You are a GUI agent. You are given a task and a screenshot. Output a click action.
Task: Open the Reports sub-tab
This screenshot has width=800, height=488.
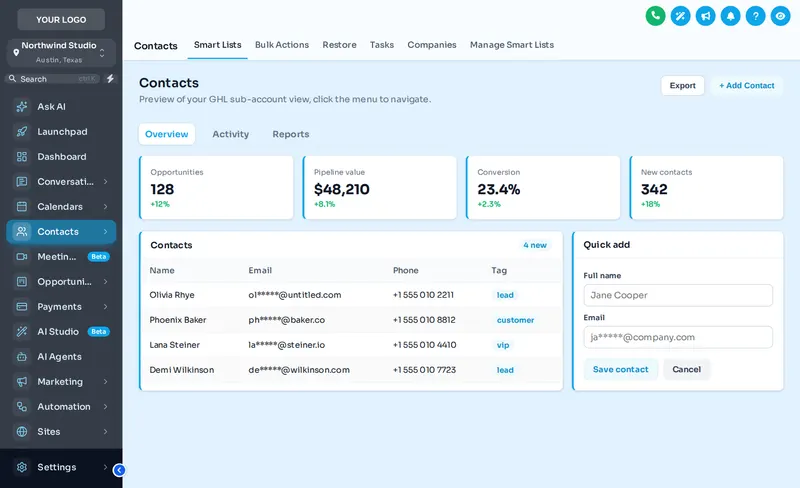coord(291,134)
